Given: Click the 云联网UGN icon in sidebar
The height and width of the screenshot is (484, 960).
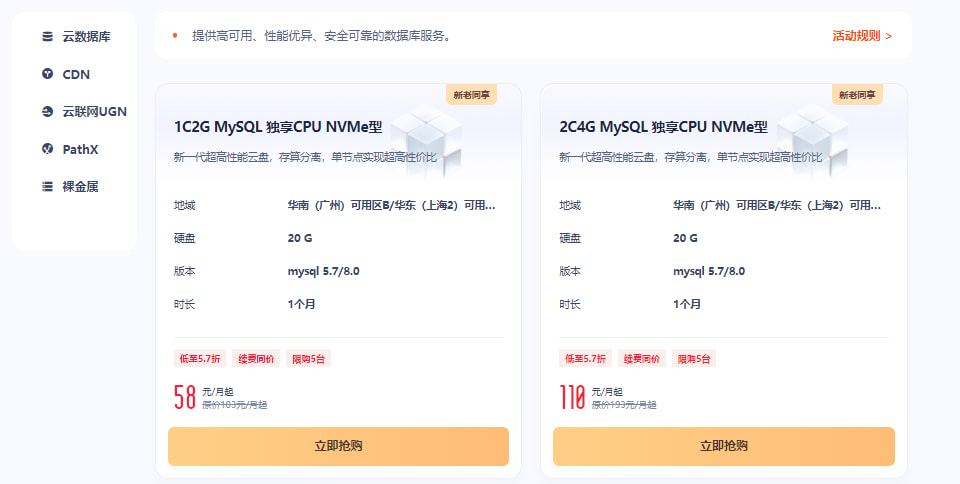Looking at the screenshot, I should [x=47, y=111].
